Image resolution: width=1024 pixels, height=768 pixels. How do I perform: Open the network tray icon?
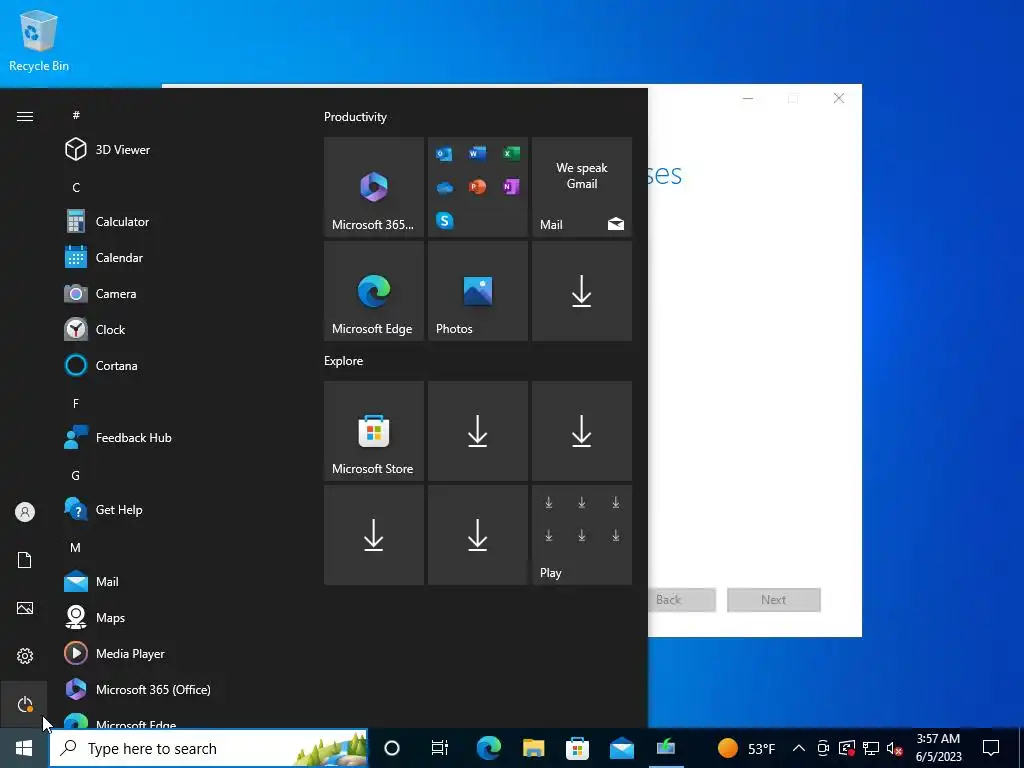pos(871,748)
